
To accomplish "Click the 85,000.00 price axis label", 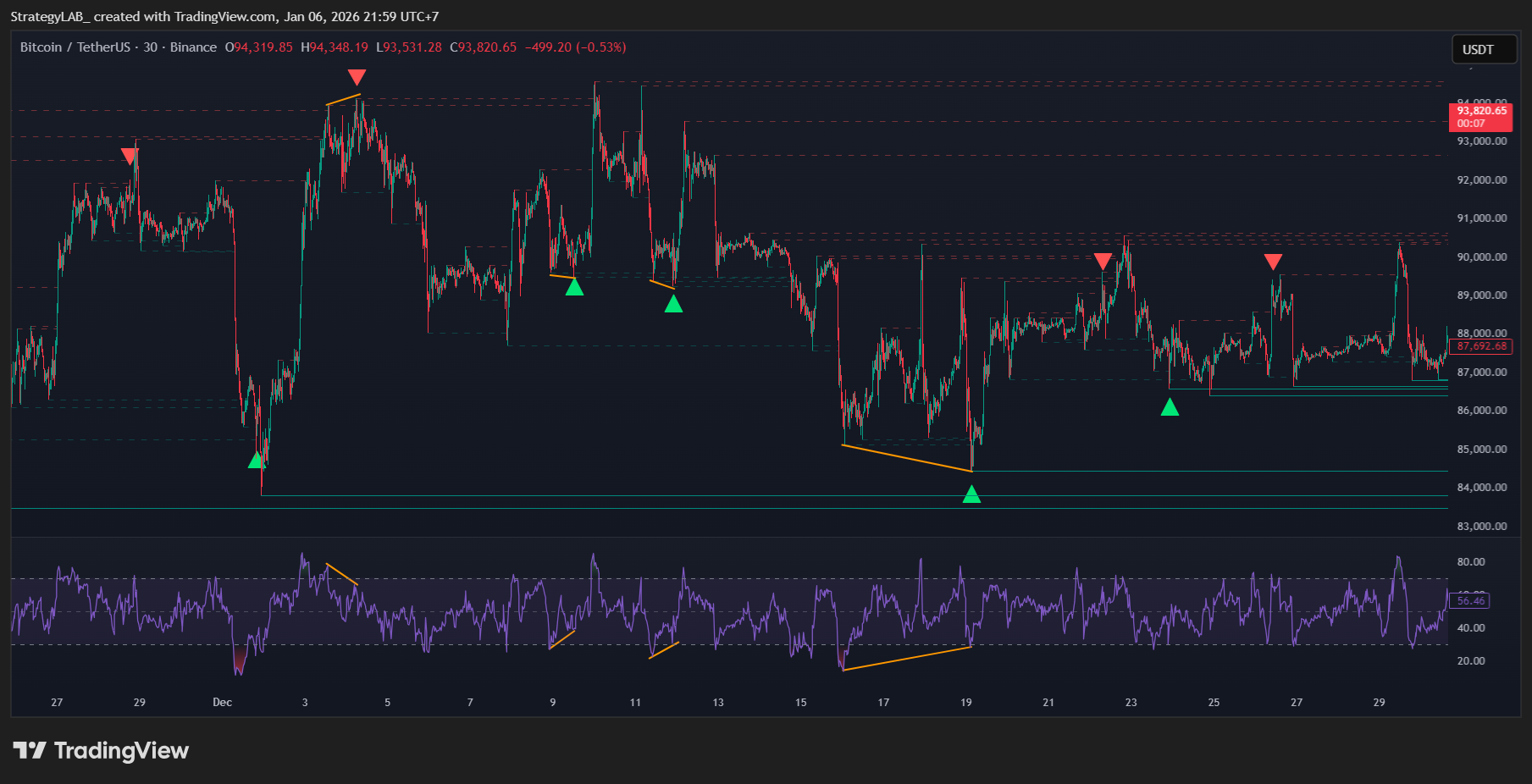I will [x=1481, y=449].
